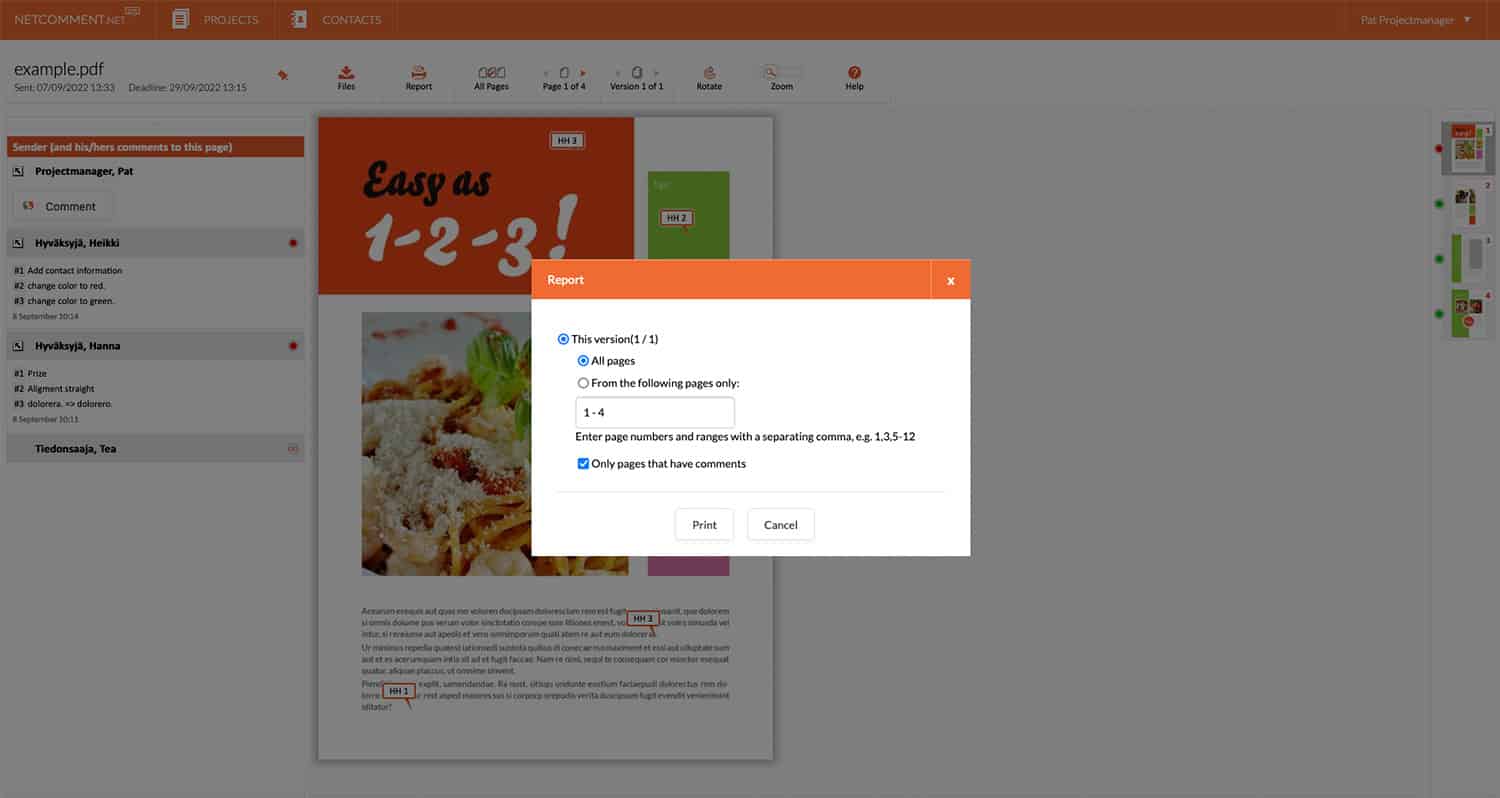Click the Files download icon
This screenshot has width=1500, height=798.
pos(346,73)
